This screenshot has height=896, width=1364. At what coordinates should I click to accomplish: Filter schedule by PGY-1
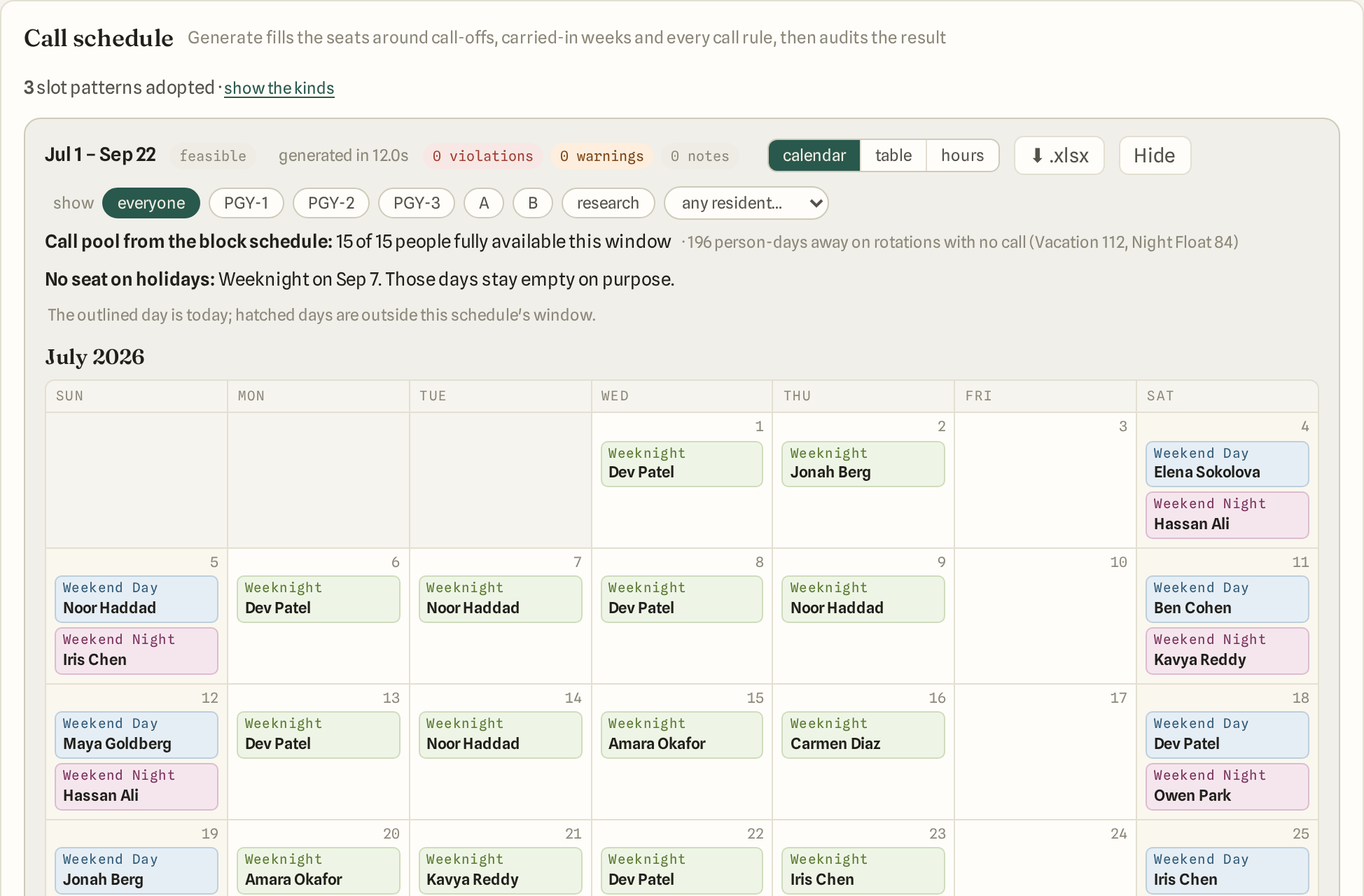click(246, 203)
